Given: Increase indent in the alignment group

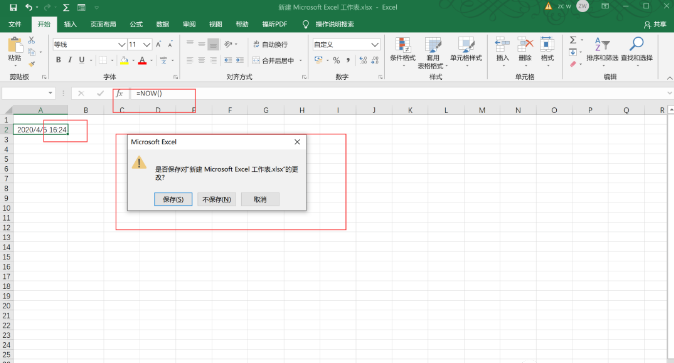Looking at the screenshot, I should [x=240, y=61].
